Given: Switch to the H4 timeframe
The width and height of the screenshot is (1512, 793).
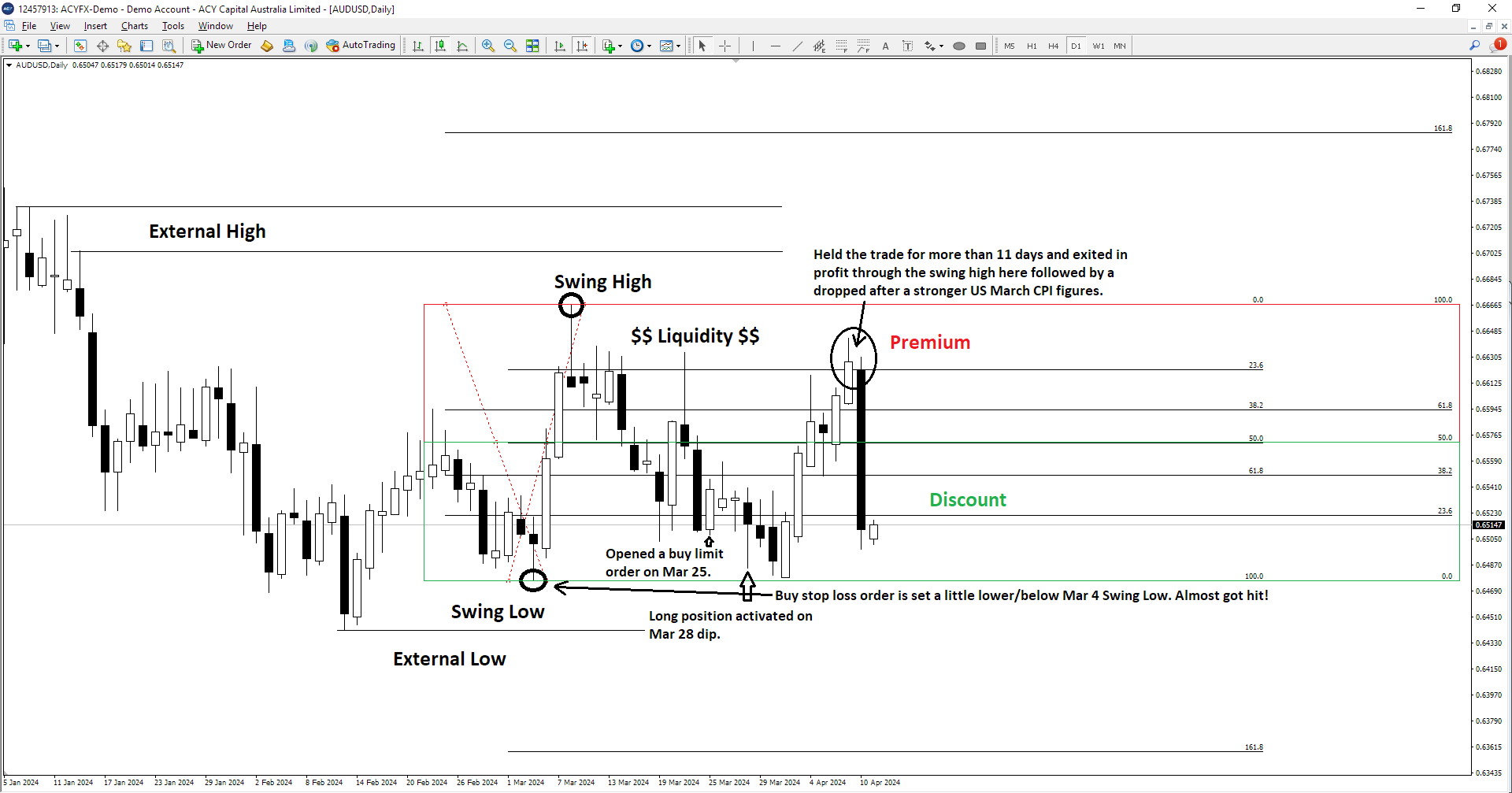Looking at the screenshot, I should 1053,46.
